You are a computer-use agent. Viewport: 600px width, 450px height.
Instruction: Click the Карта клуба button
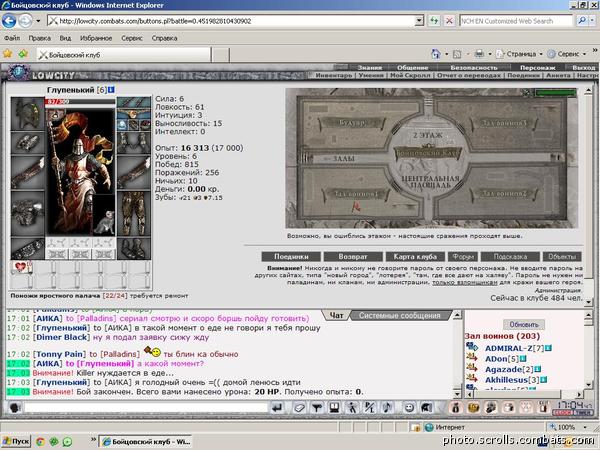pos(415,256)
